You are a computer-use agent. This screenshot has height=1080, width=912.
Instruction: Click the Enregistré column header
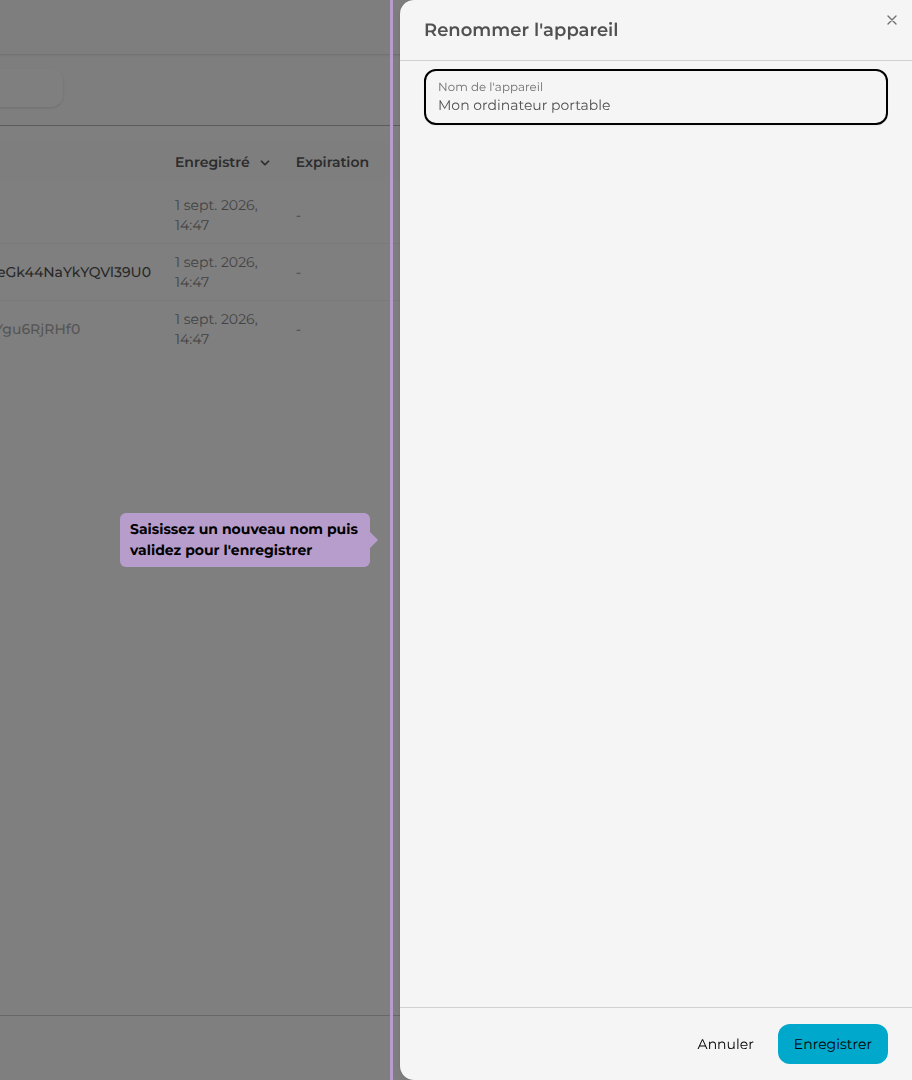pyautogui.click(x=212, y=163)
